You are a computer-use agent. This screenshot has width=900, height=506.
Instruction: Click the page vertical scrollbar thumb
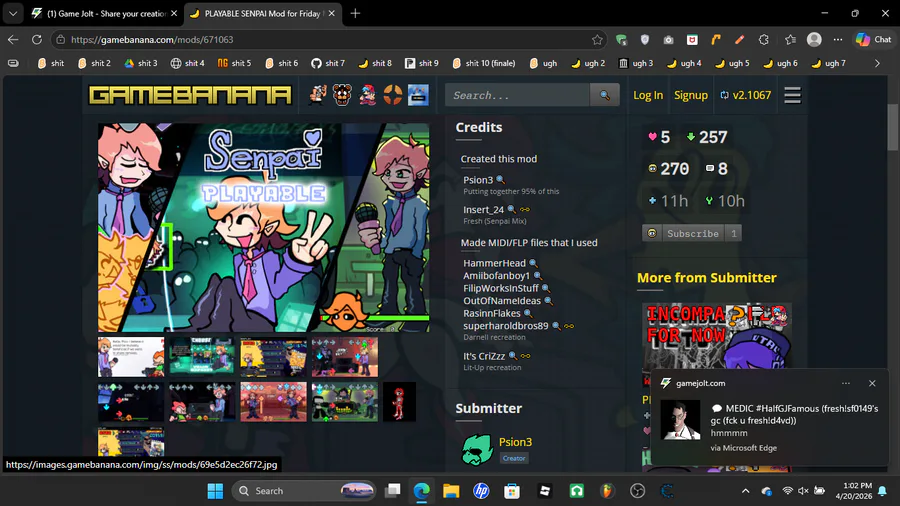pos(893,127)
